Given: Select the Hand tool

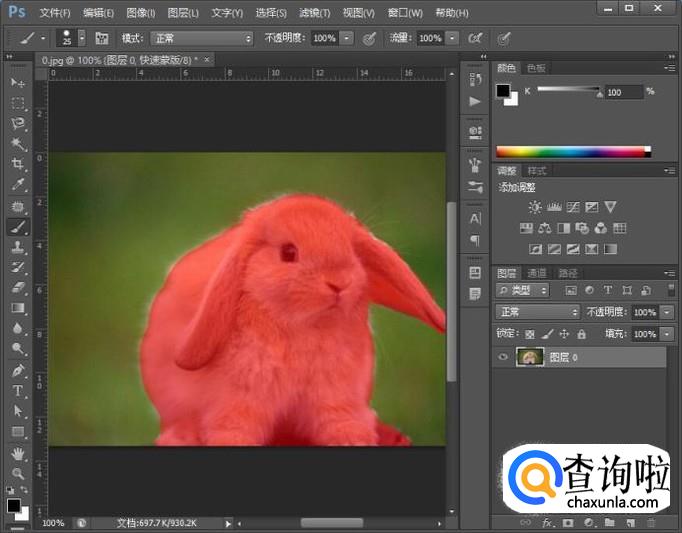Looking at the screenshot, I should pyautogui.click(x=18, y=452).
